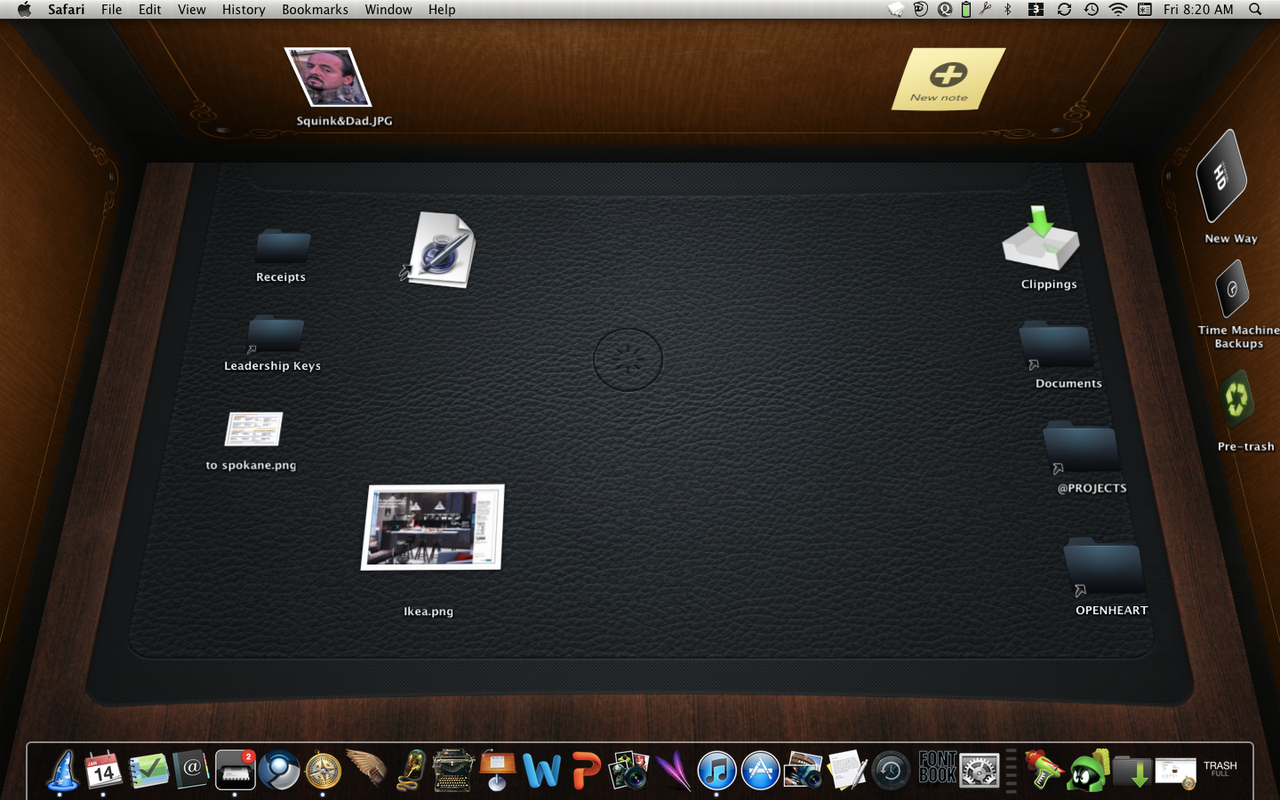1280x800 pixels.
Task: Open Font Book from the Dock
Action: pyautogui.click(x=937, y=768)
